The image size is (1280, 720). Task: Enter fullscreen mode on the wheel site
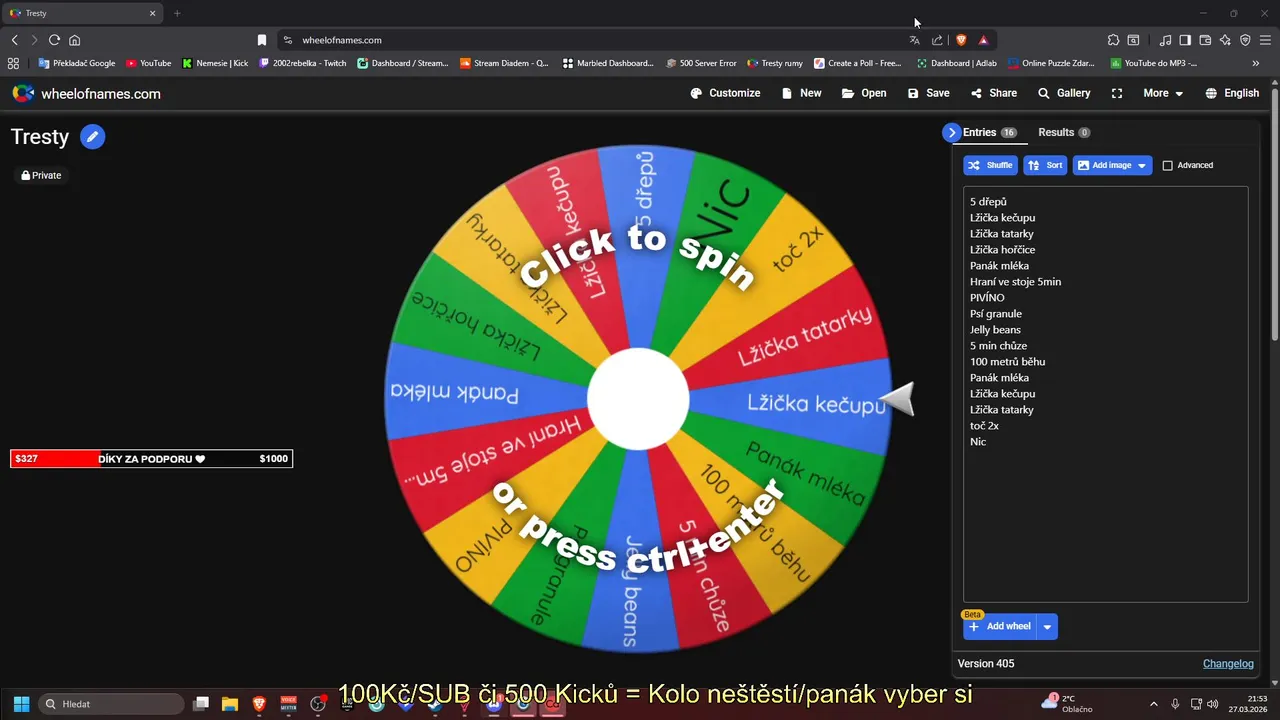coord(1117,93)
